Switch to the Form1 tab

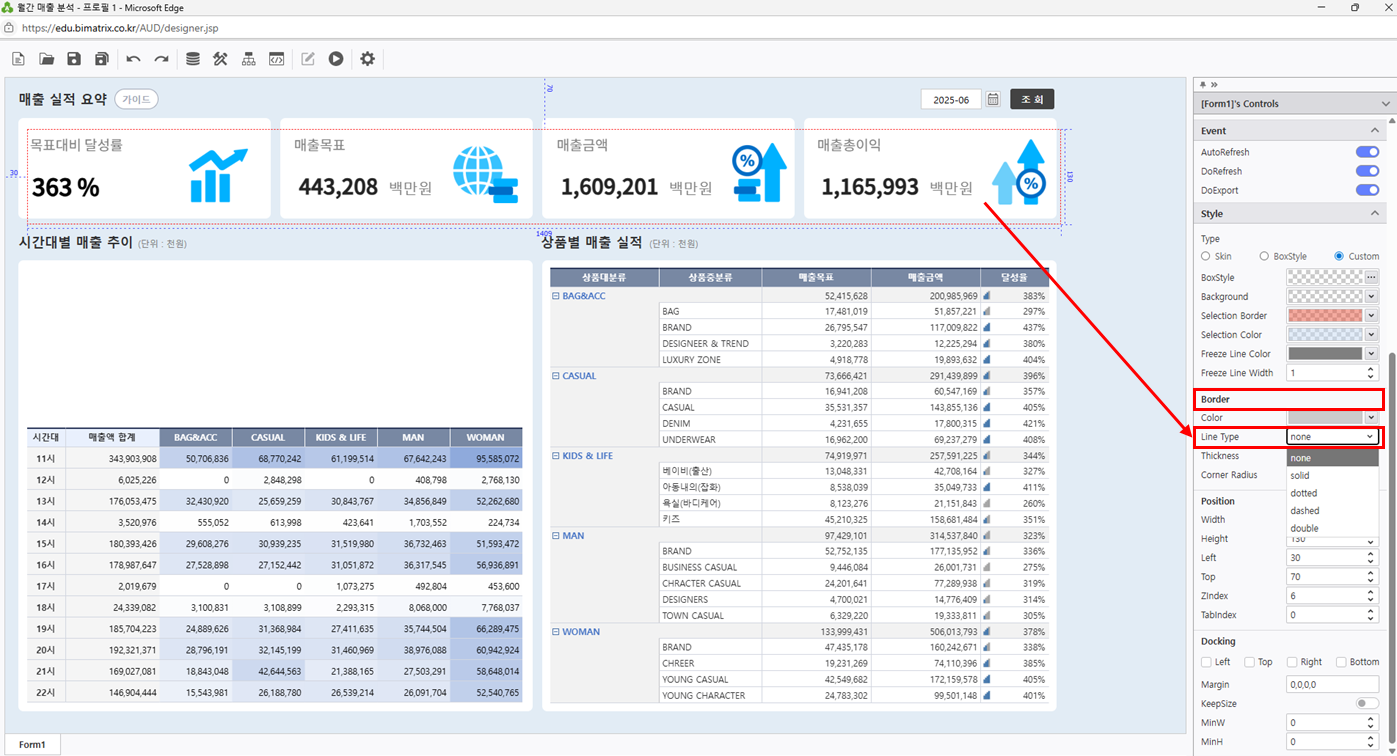coord(32,745)
